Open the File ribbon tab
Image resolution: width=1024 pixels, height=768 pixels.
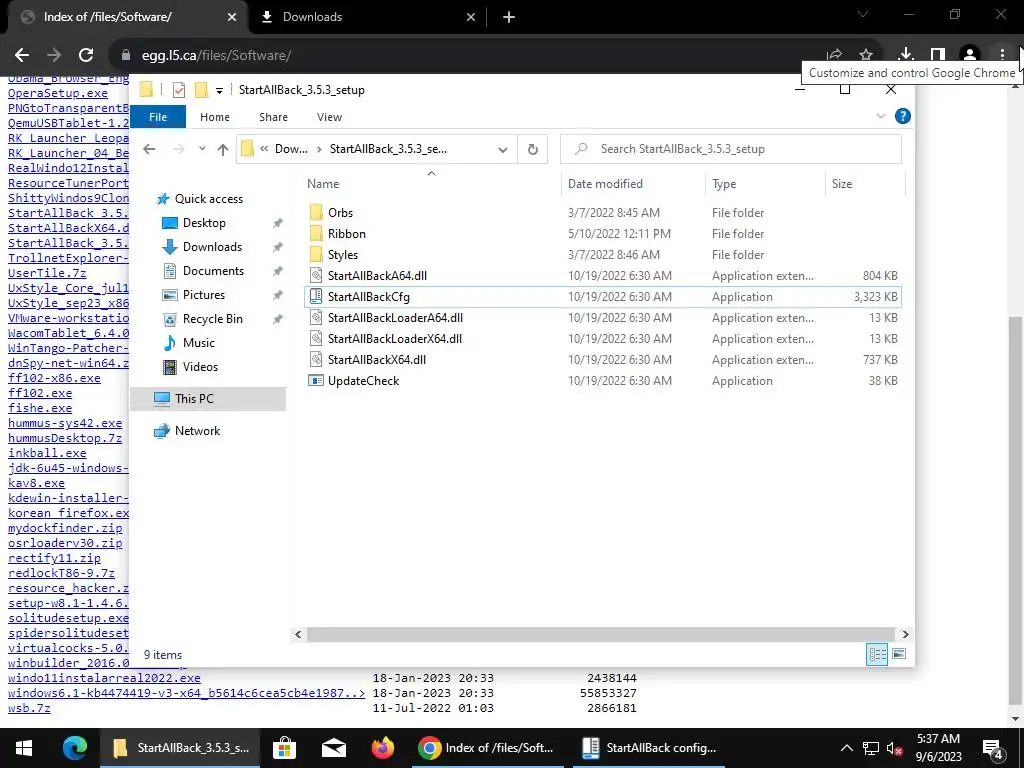158,117
